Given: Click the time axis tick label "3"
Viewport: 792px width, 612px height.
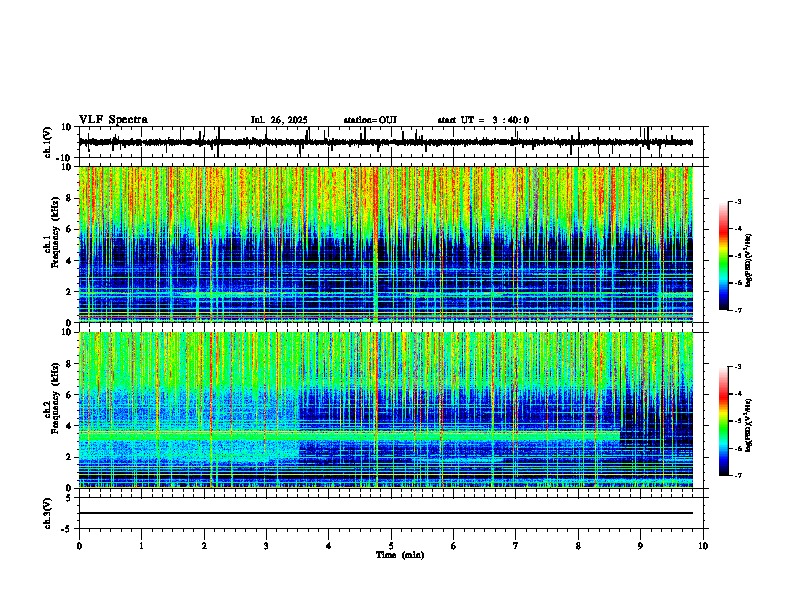Looking at the screenshot, I should point(266,546).
